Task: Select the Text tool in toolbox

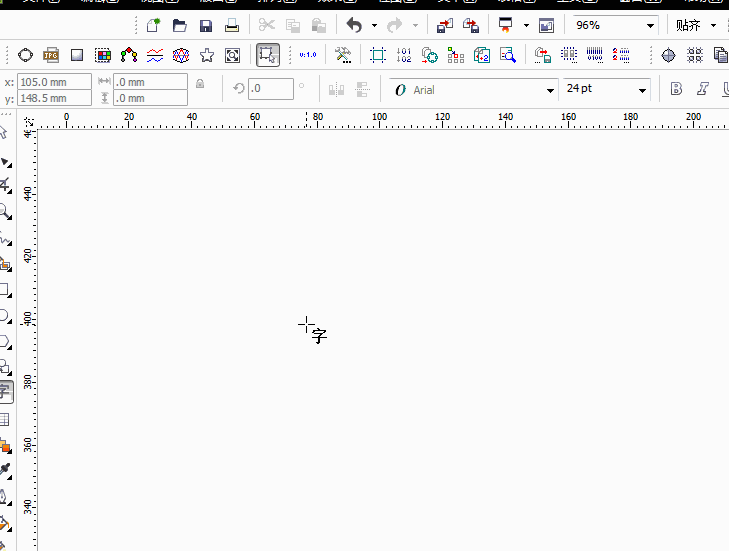Action: [6, 392]
